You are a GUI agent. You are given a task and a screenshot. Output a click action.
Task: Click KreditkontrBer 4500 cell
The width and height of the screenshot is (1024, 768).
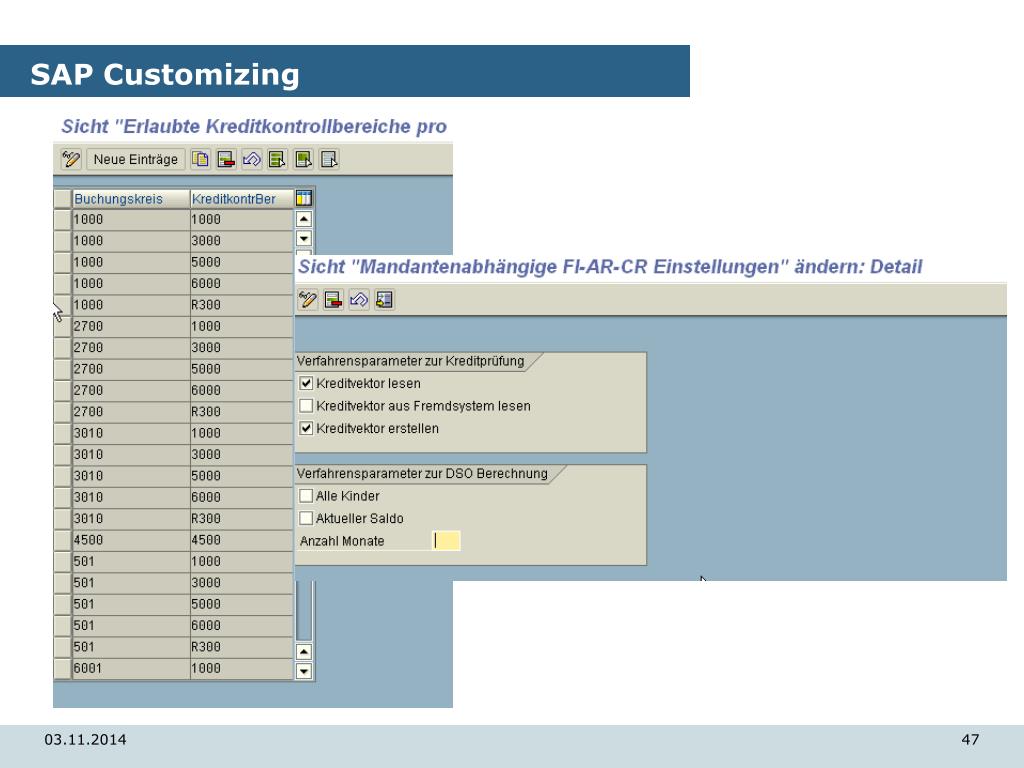tap(242, 540)
